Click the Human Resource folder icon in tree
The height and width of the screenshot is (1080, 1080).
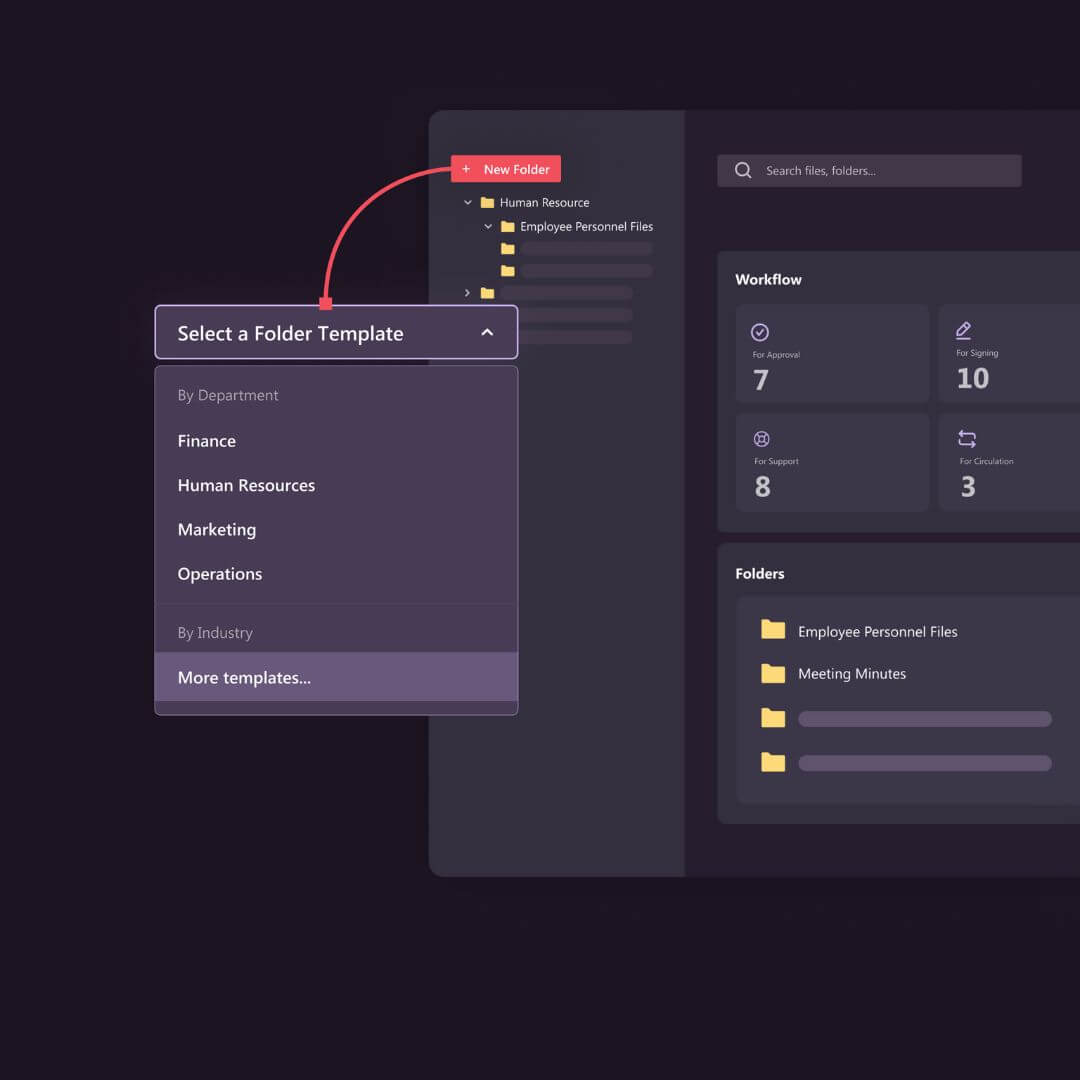[x=487, y=202]
